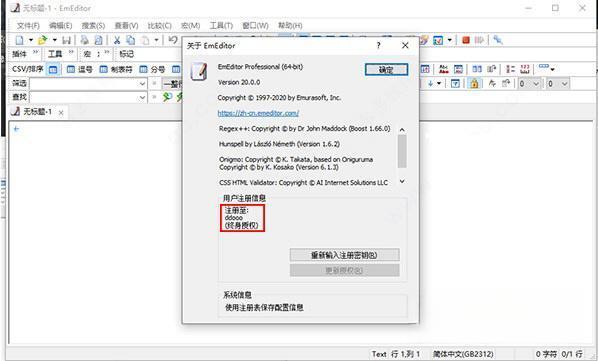The width and height of the screenshot is (598, 361).
Task: Cut selection with the scissors icon
Action: coord(117,40)
